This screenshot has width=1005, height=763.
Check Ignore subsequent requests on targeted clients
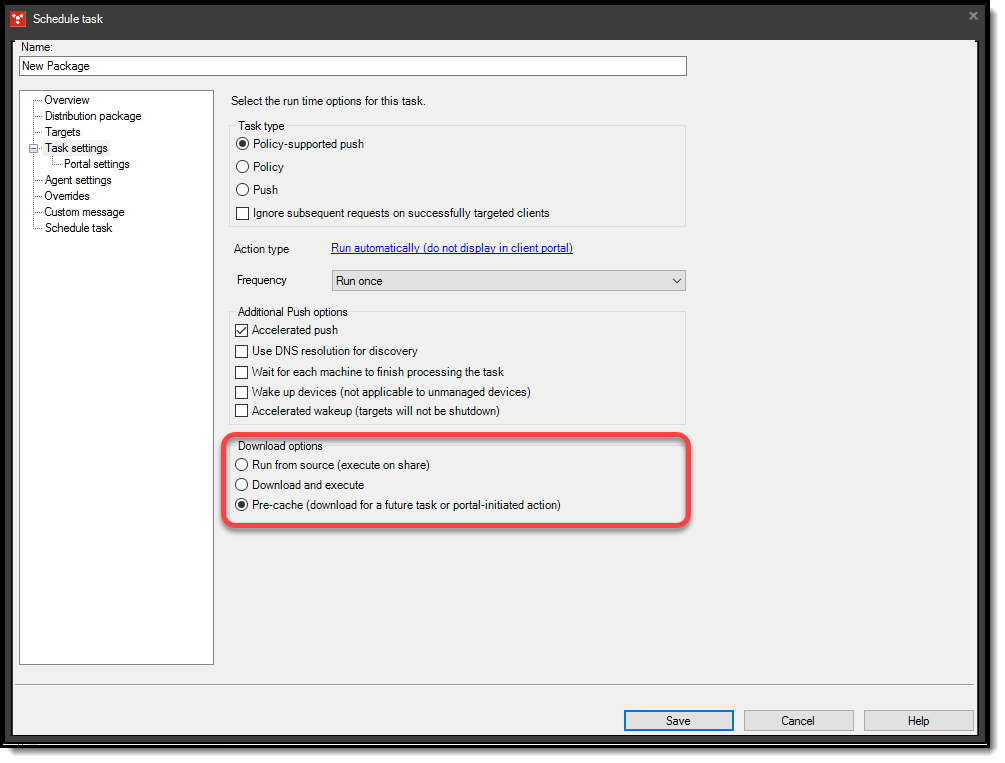point(241,213)
